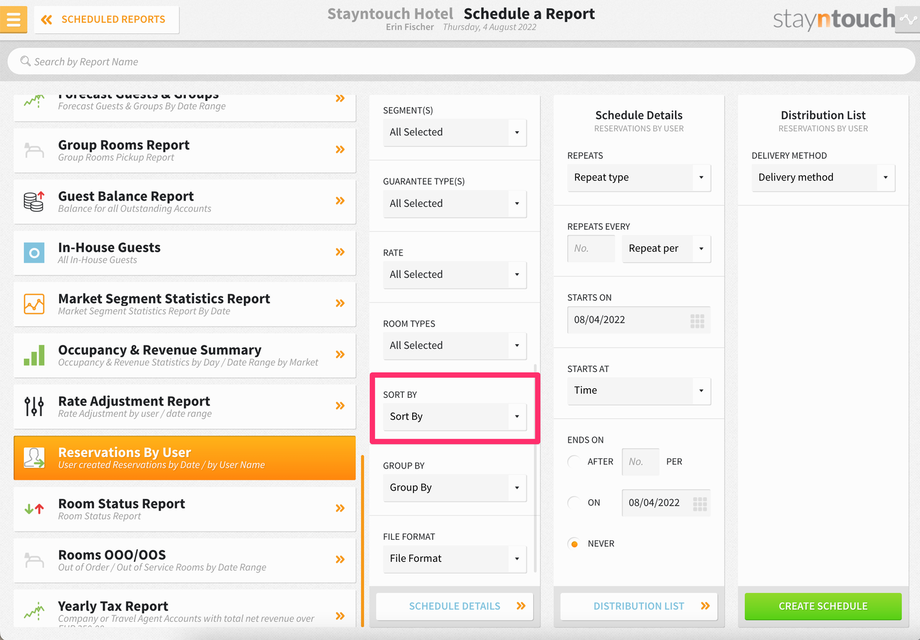The image size is (920, 640).
Task: Open the Repeat per dropdown
Action: click(667, 249)
